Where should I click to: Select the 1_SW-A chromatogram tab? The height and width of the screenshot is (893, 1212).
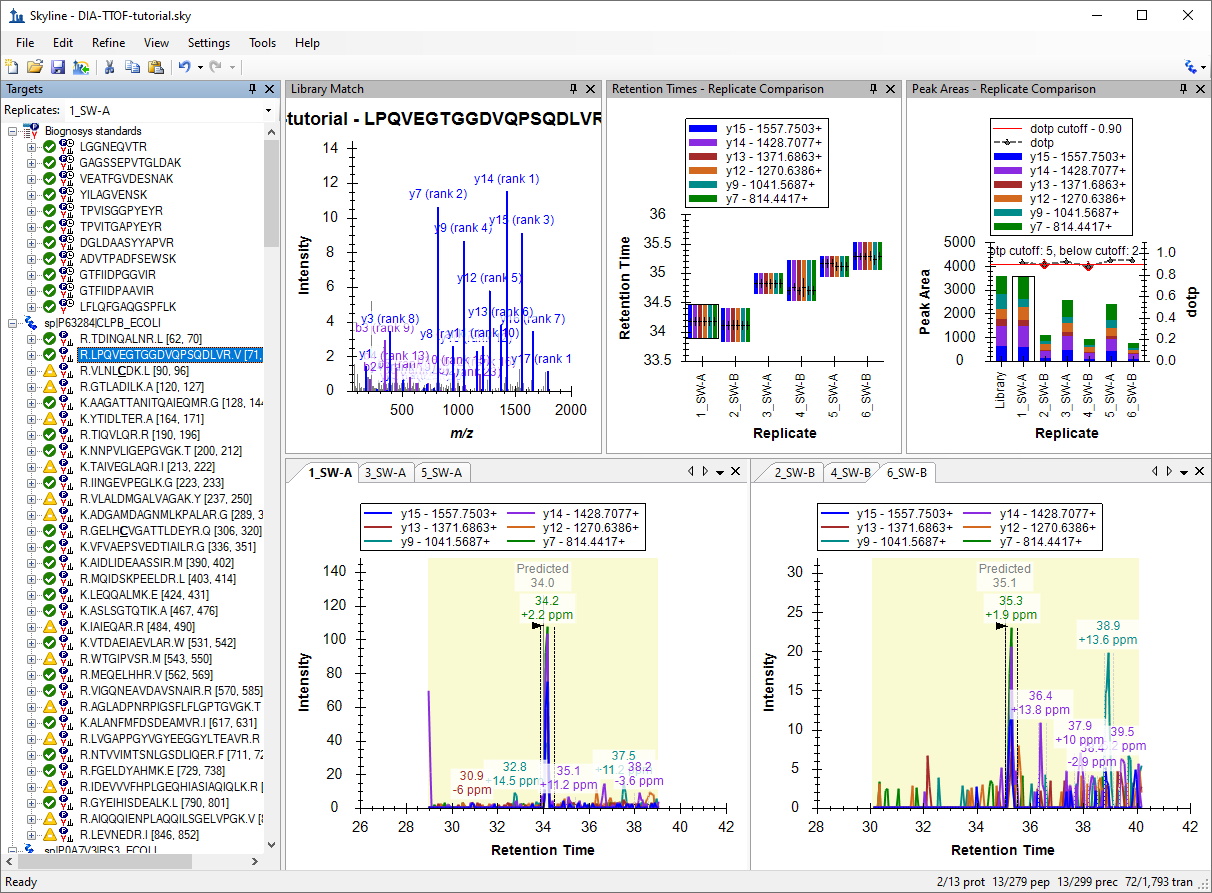(x=329, y=473)
